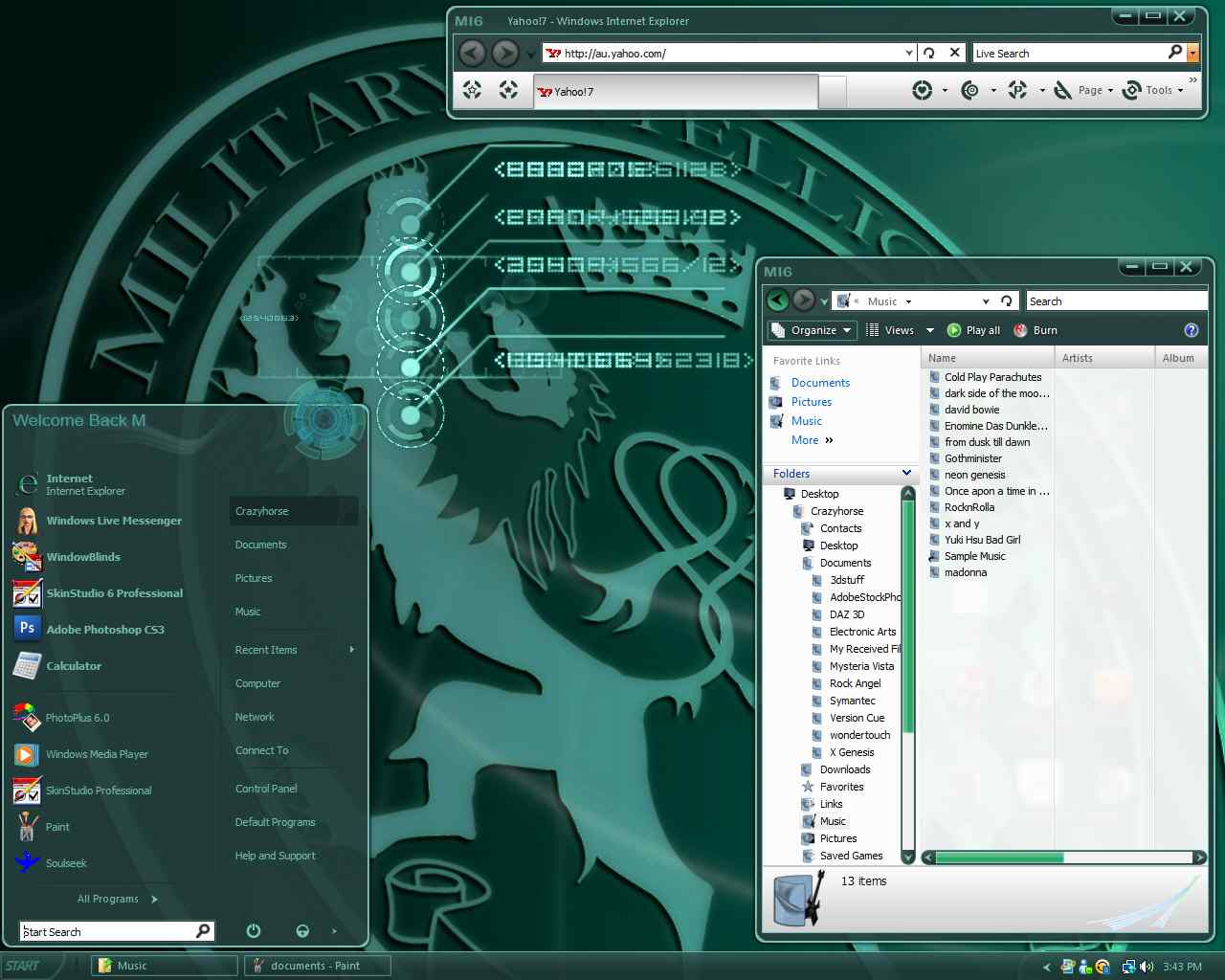
Task: Stop loading the page in Internet Explorer
Action: coord(954,53)
